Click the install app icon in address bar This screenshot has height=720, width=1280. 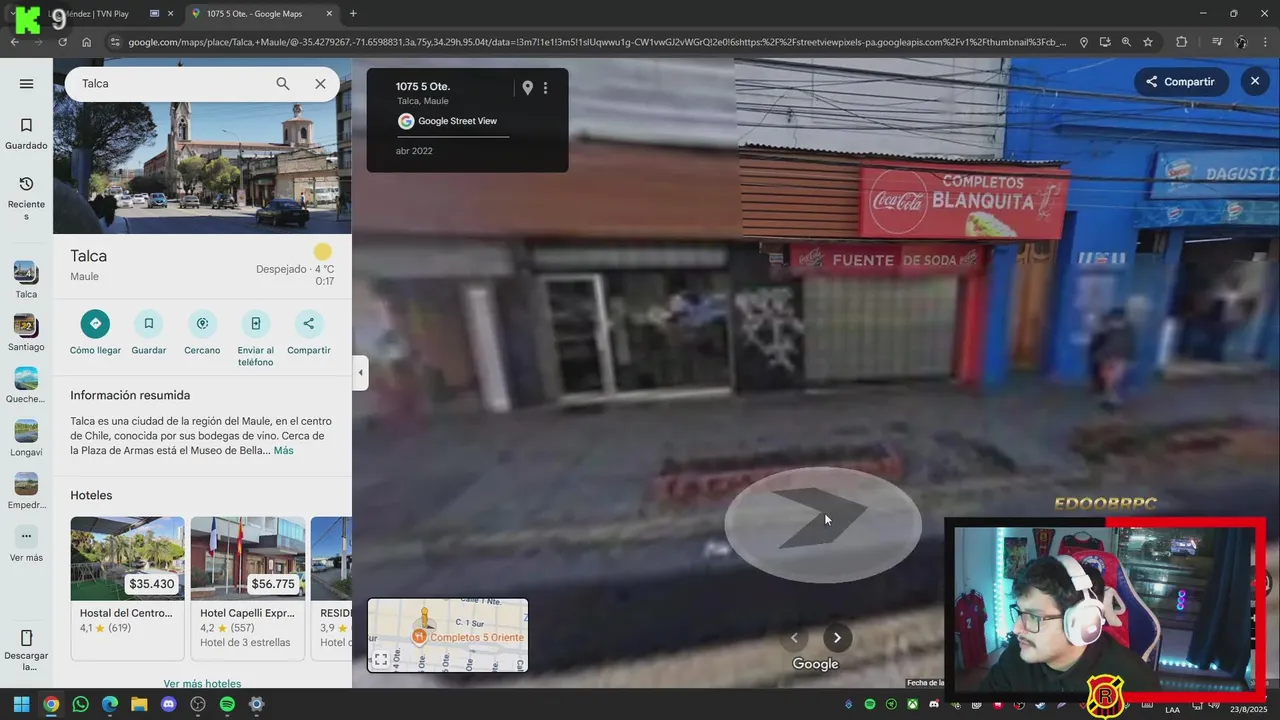pyautogui.click(x=1105, y=42)
